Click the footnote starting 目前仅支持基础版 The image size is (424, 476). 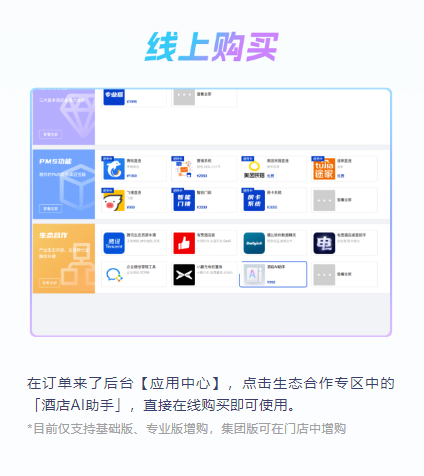coord(187,429)
